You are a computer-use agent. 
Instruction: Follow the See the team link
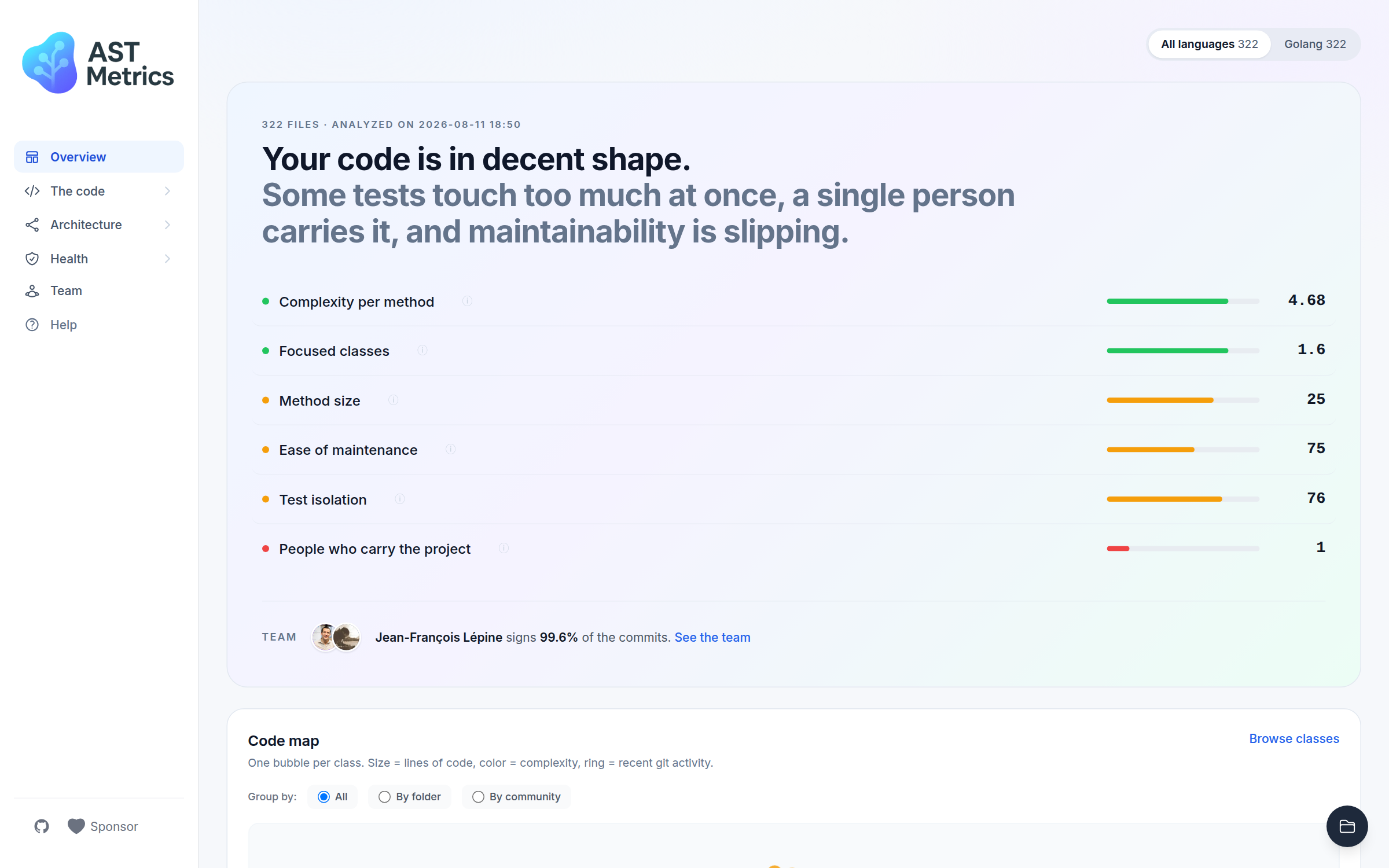point(712,637)
